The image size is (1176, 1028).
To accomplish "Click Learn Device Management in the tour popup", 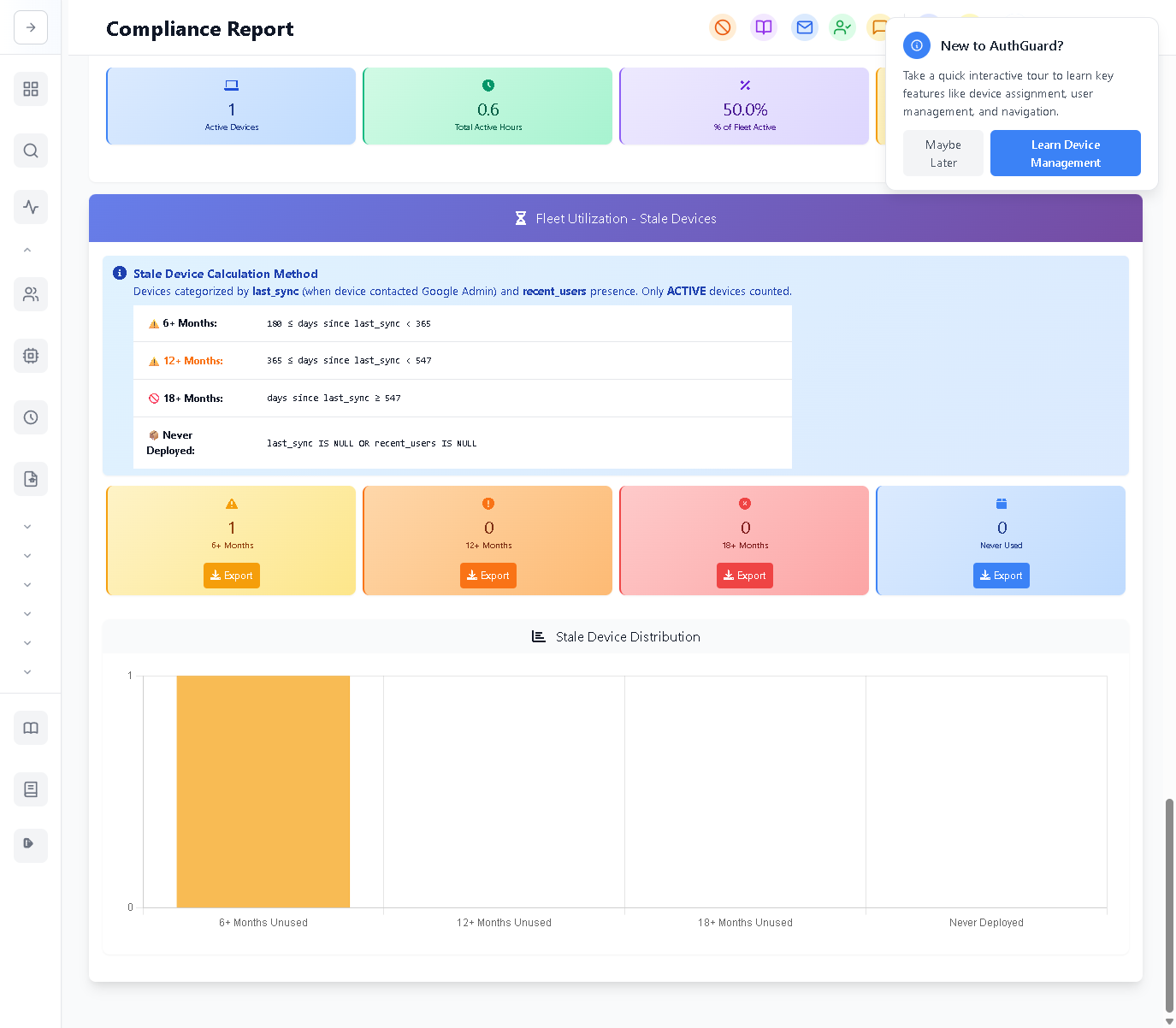I will click(x=1065, y=153).
